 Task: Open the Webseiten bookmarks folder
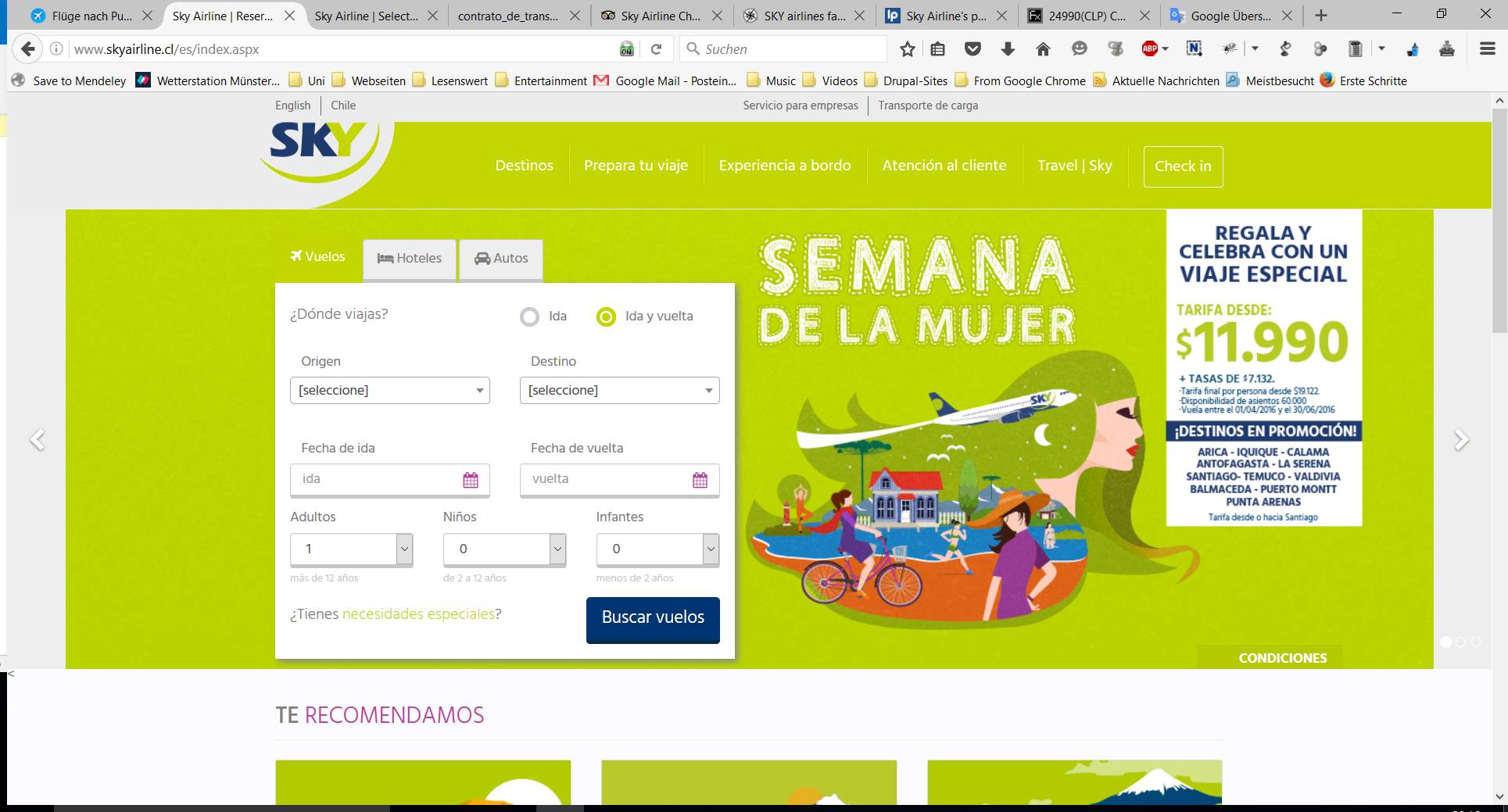point(369,80)
